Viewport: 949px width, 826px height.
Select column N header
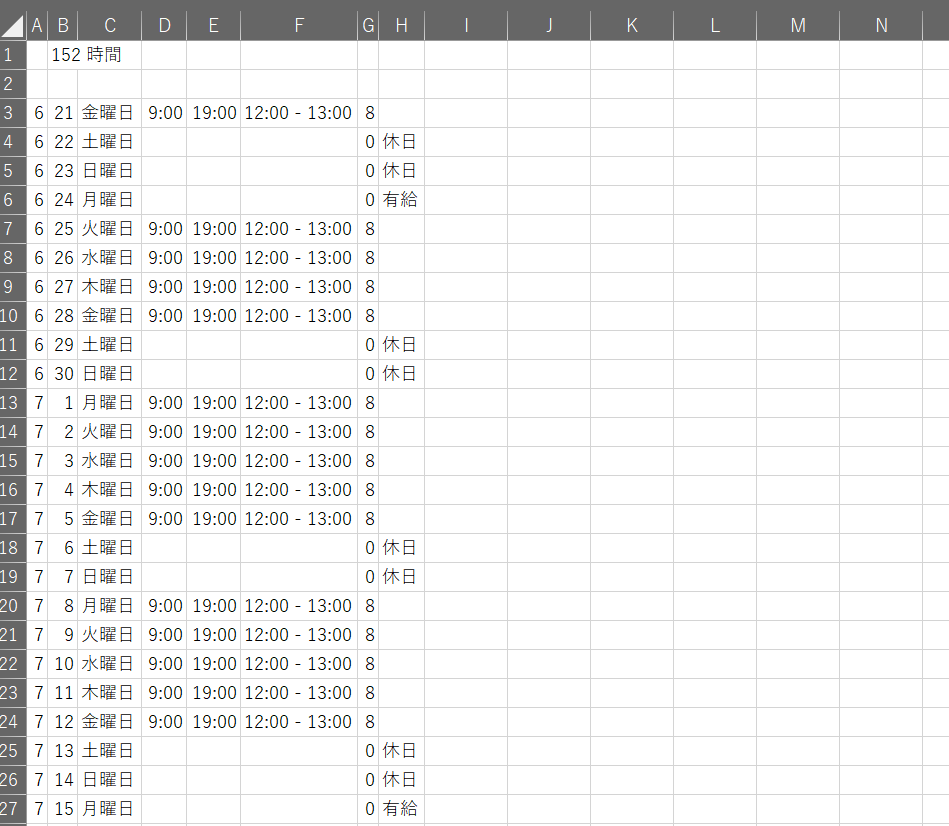[x=881, y=25]
